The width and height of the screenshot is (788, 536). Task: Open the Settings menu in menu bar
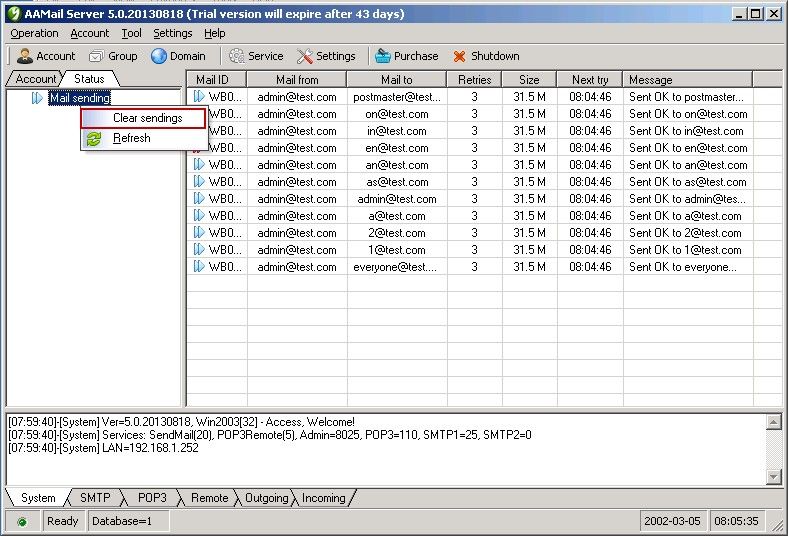pos(172,33)
